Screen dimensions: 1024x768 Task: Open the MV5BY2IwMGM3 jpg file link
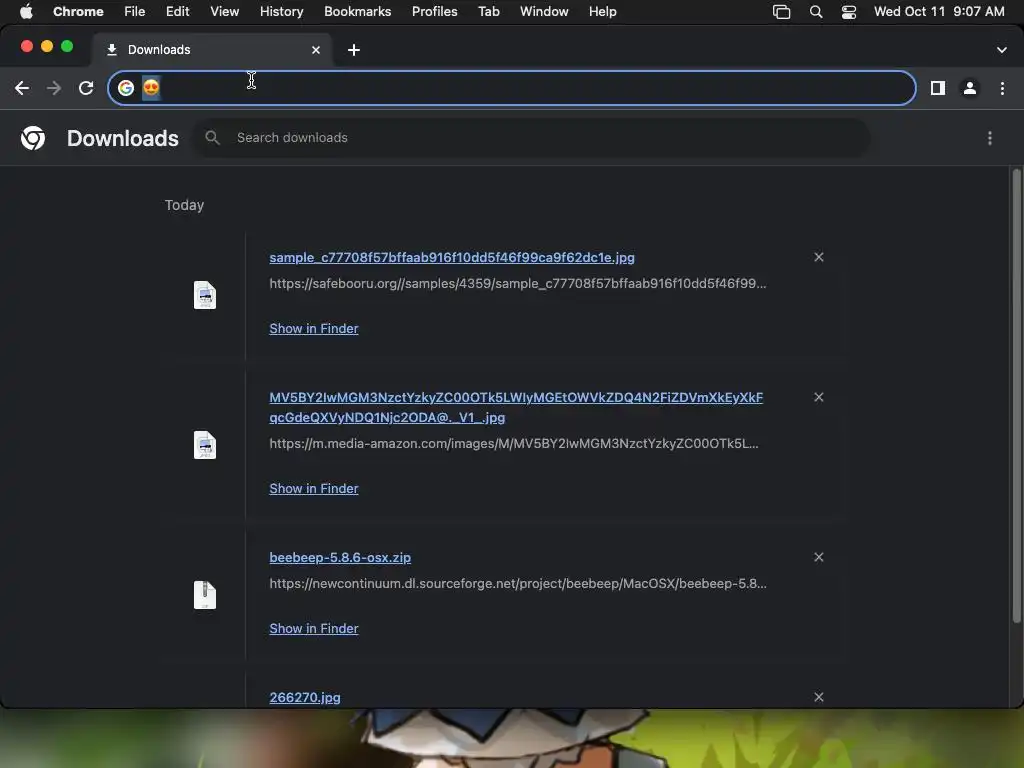[516, 408]
